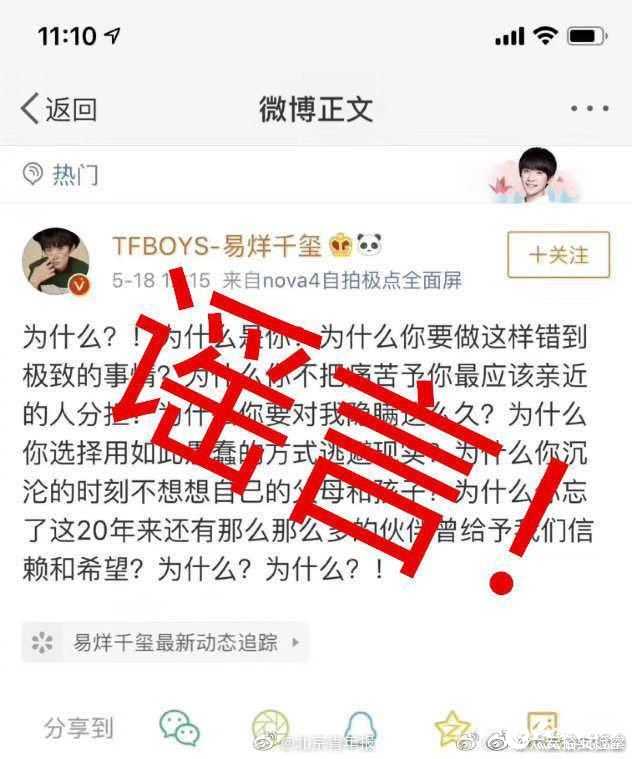Click the 热门 hot topic icon
Image resolution: width=632 pixels, height=759 pixels.
click(x=33, y=174)
